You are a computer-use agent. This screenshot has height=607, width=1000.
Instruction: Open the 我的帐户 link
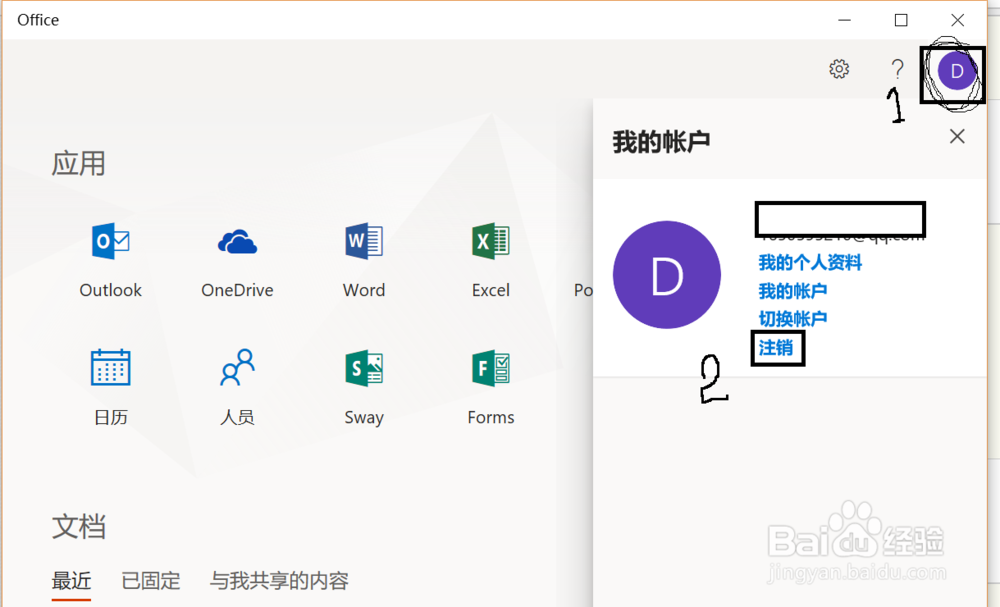793,291
